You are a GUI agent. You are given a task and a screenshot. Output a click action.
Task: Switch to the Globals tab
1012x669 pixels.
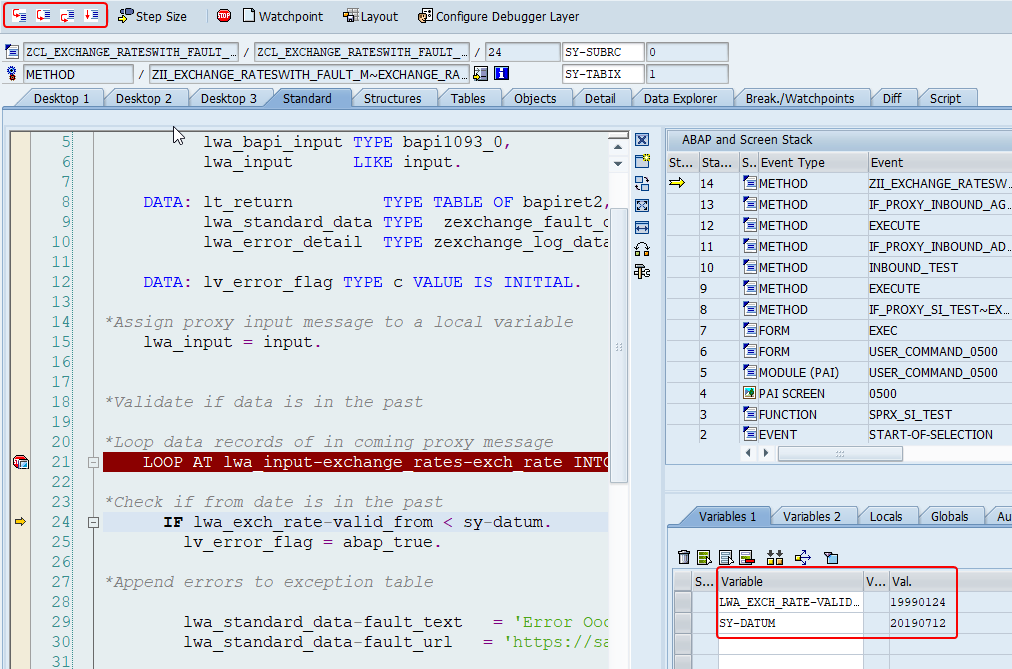(949, 516)
